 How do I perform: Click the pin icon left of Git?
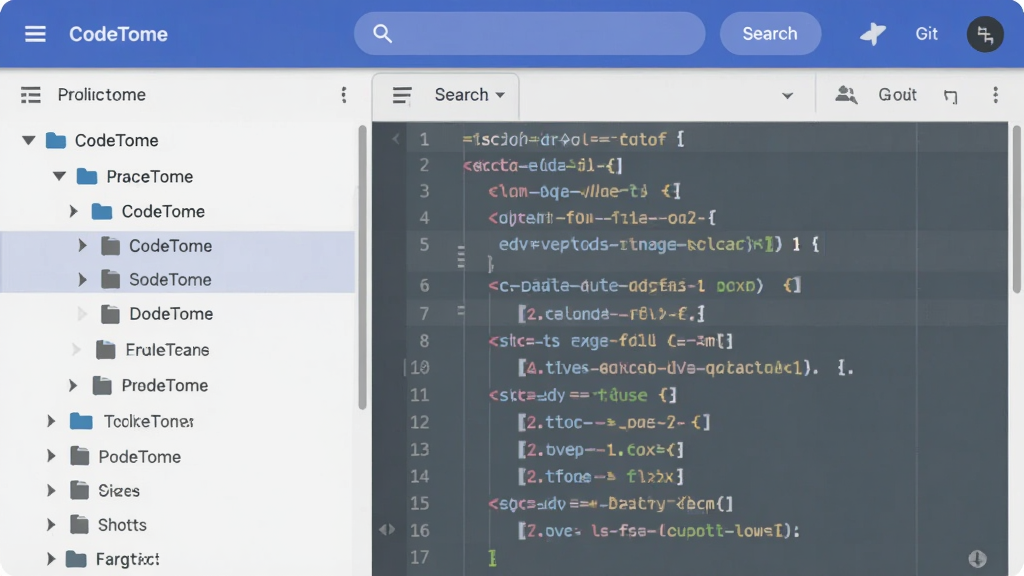pos(872,33)
